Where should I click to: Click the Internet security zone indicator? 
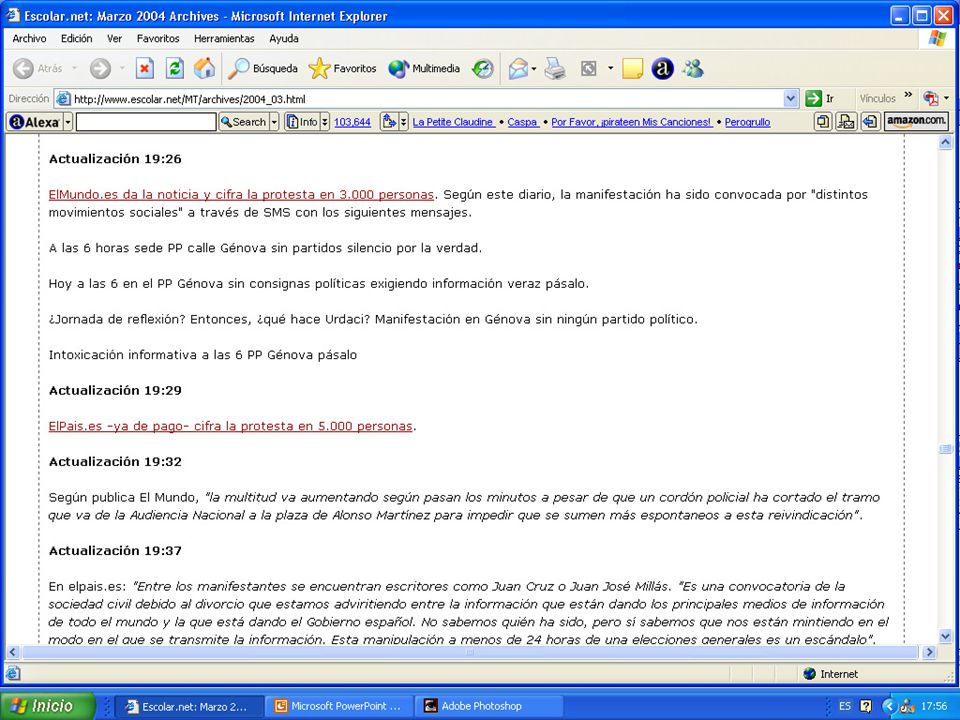pos(830,673)
